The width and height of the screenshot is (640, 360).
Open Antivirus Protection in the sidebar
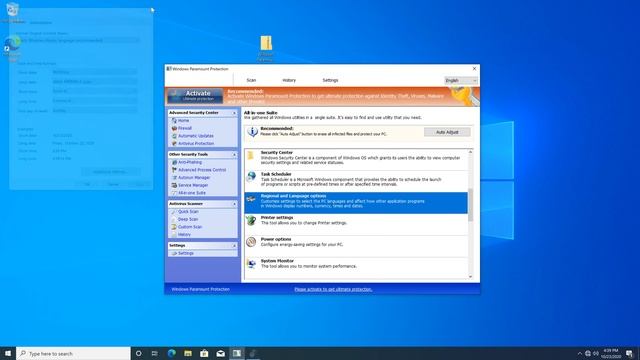(x=196, y=144)
